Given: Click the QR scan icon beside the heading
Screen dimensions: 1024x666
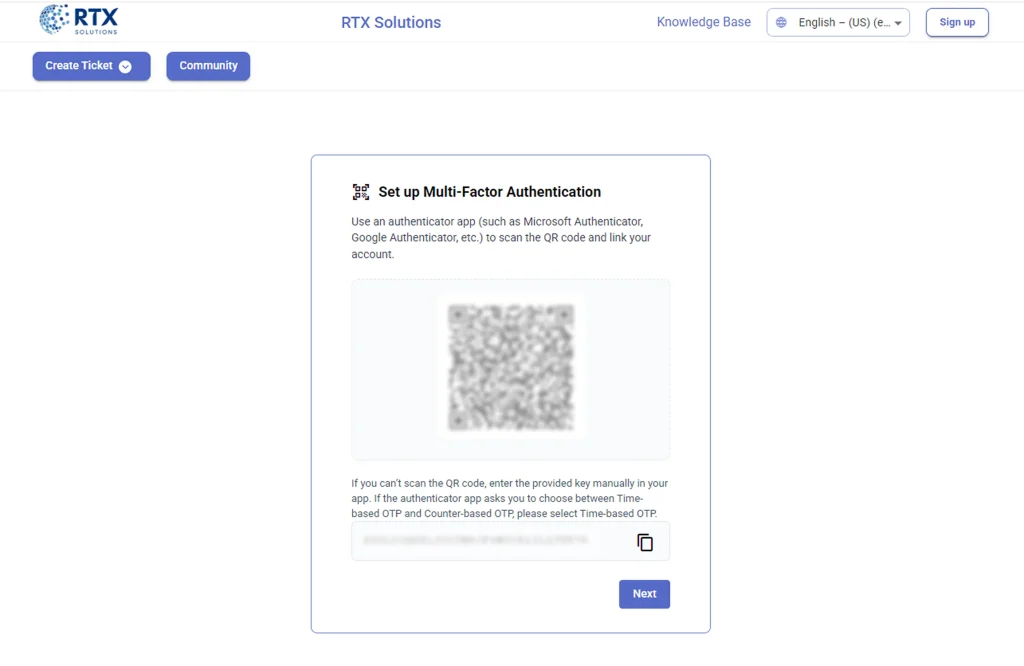Looking at the screenshot, I should pyautogui.click(x=360, y=191).
